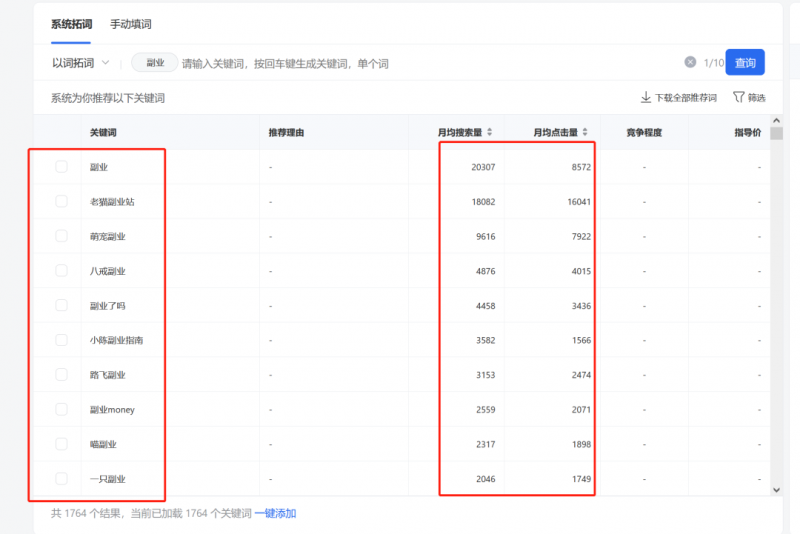Click the blue 查询 button
The width and height of the screenshot is (800, 534).
click(745, 63)
